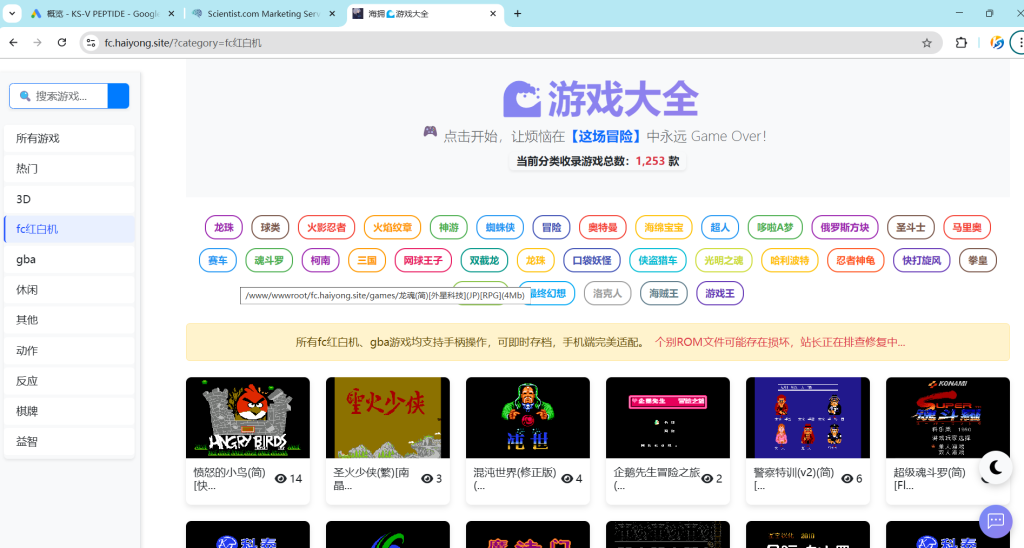Click the 火影忍者 tag
Image resolution: width=1024 pixels, height=548 pixels.
click(327, 227)
